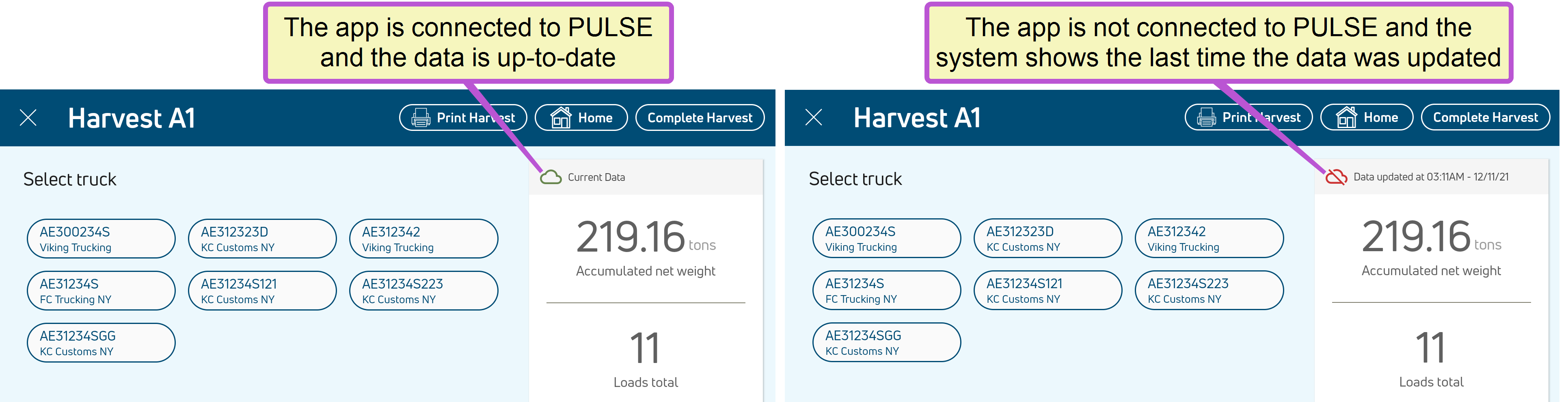Click the green cloud Current Data icon
The width and height of the screenshot is (1568, 402).
[x=550, y=177]
